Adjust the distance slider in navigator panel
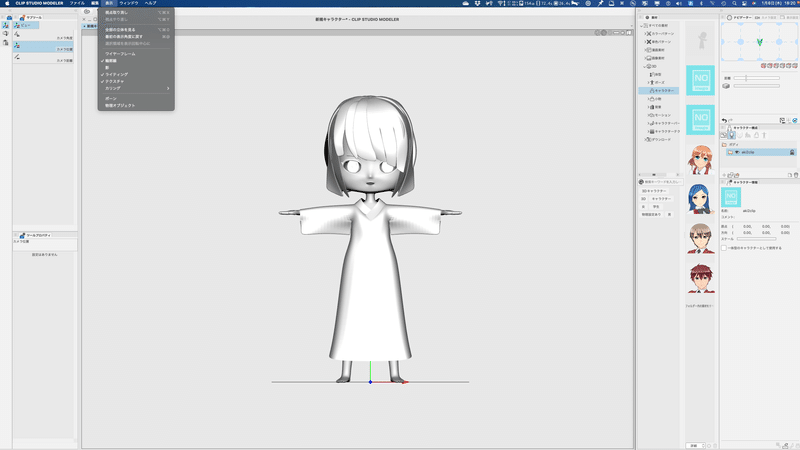This screenshot has width=800, height=450. click(756, 78)
